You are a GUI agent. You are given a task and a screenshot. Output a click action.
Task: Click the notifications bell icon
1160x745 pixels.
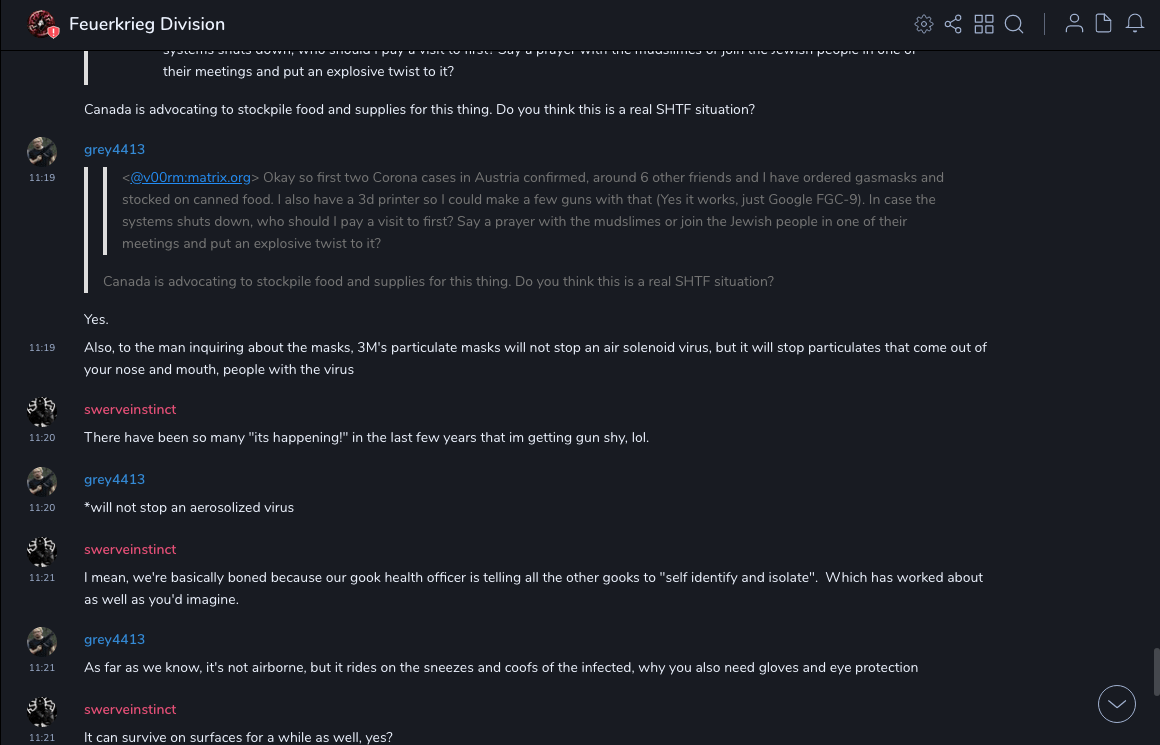(x=1135, y=24)
